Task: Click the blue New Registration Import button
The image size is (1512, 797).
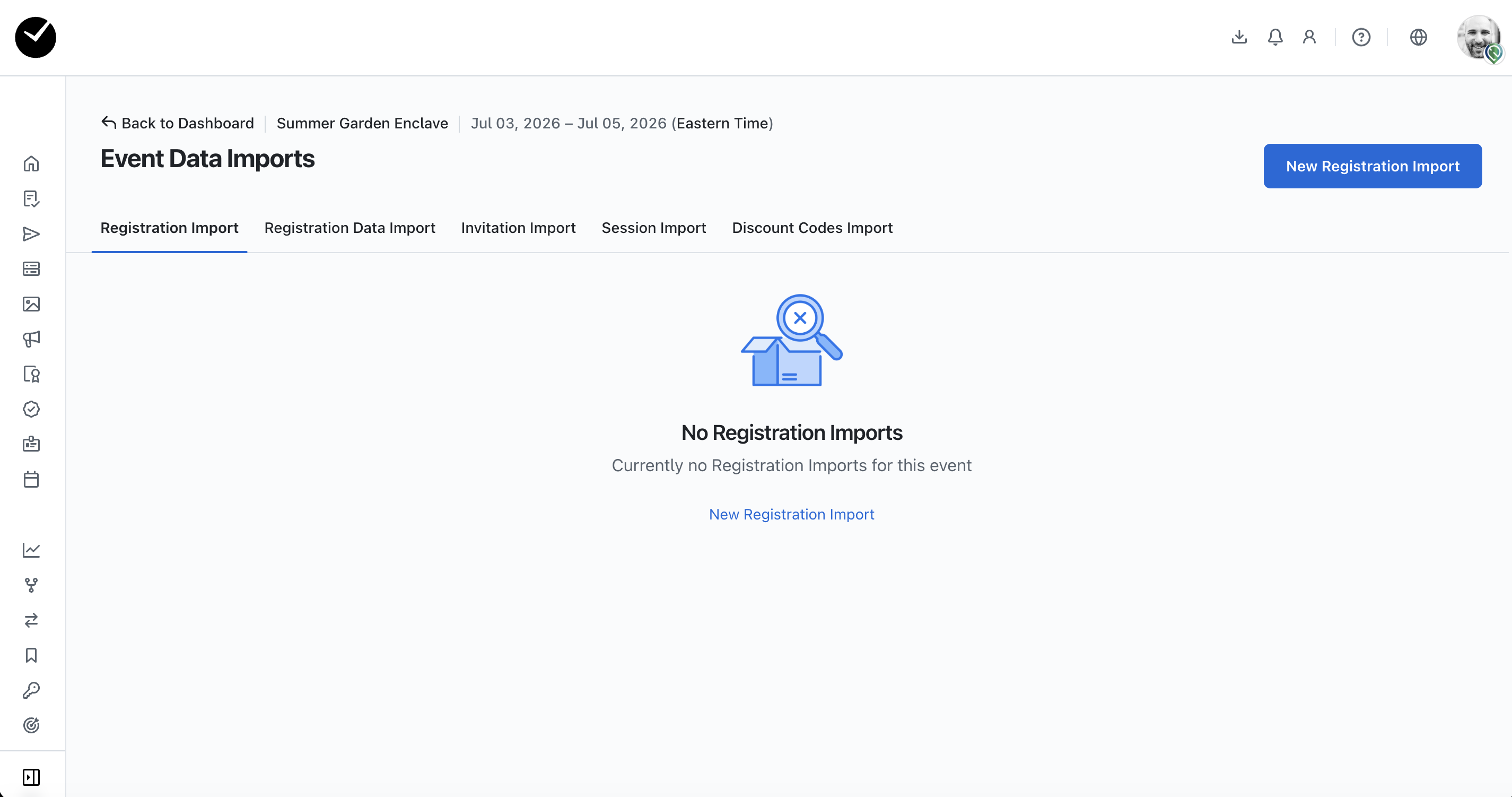Action: [x=1373, y=166]
